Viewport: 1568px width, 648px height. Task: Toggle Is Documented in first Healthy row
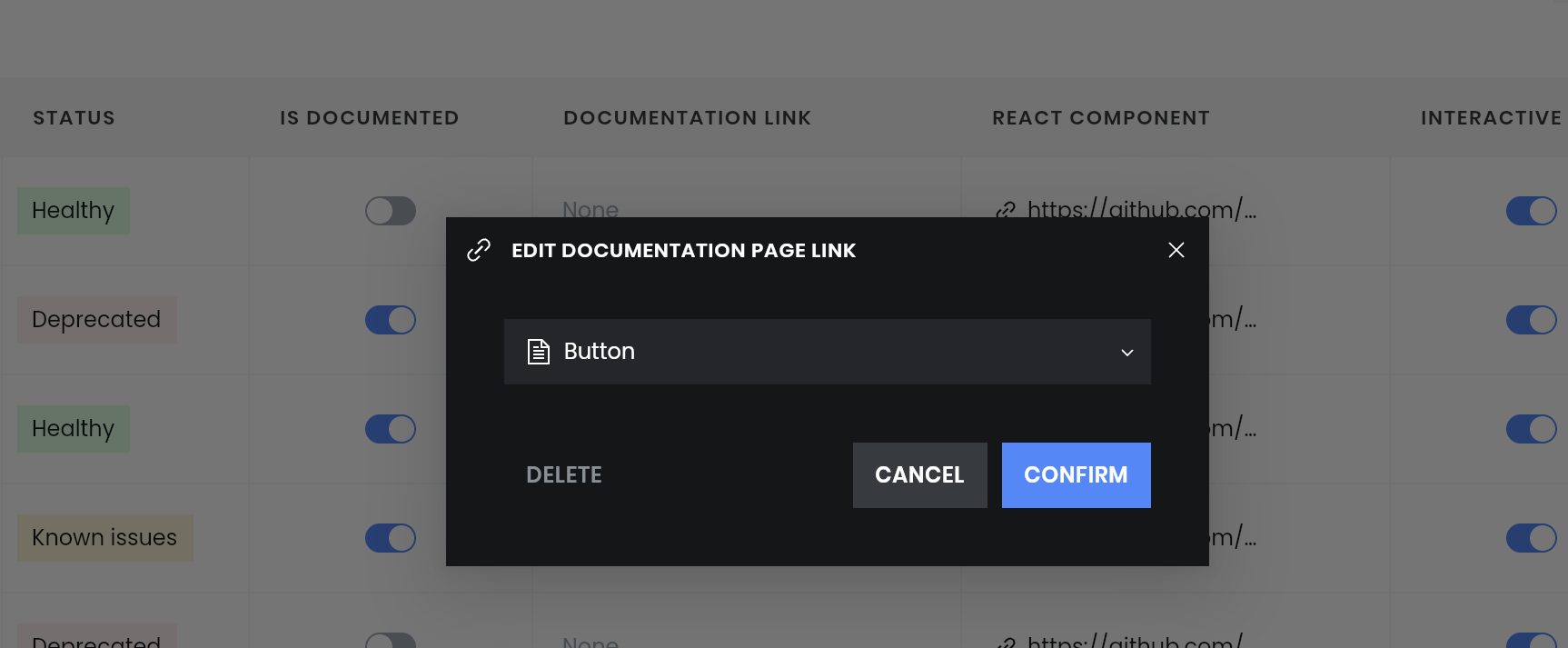pos(391,211)
